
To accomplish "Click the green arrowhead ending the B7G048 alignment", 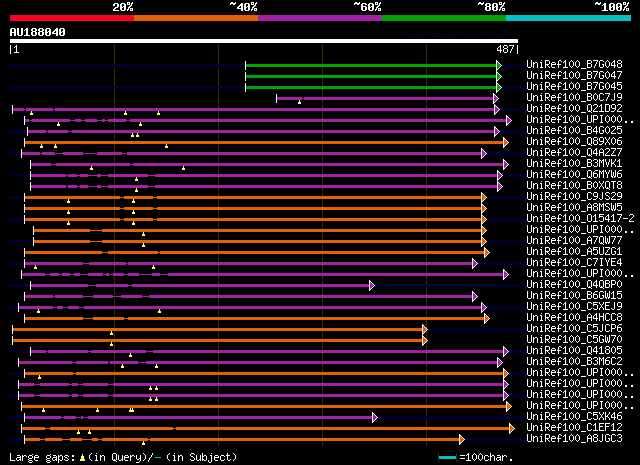I will (499, 65).
